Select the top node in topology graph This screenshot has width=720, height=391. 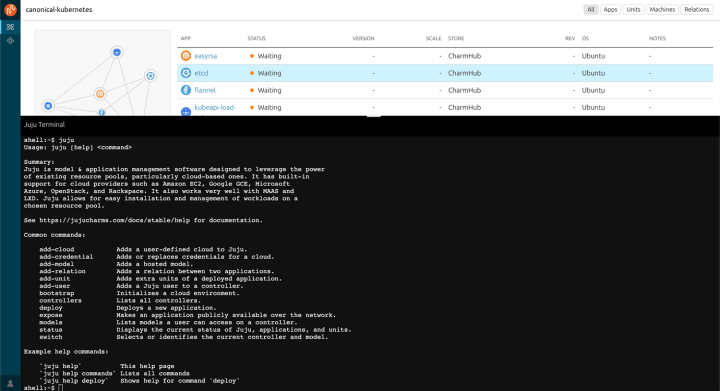(117, 52)
